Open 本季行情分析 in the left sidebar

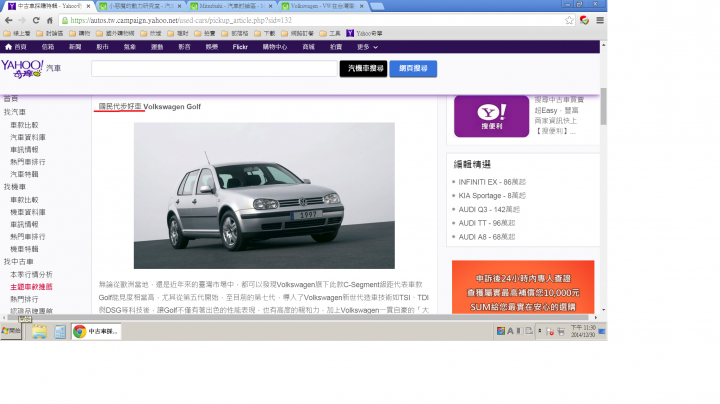coord(31,274)
